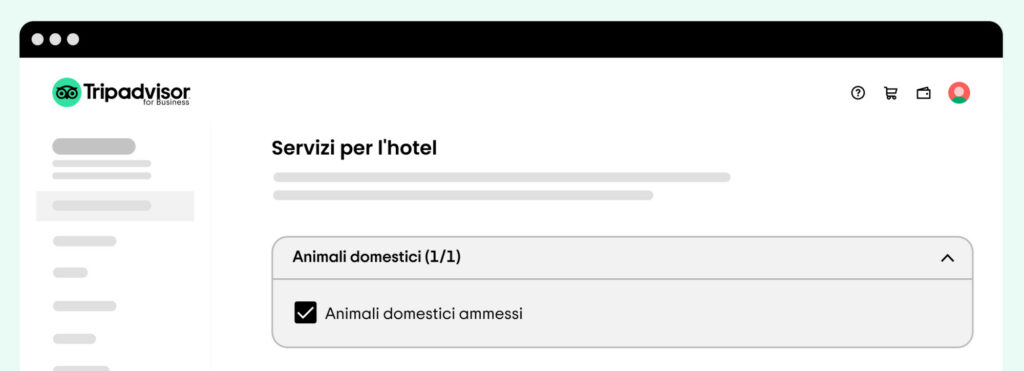
Task: Click the wallet icon in header
Action: 923,93
